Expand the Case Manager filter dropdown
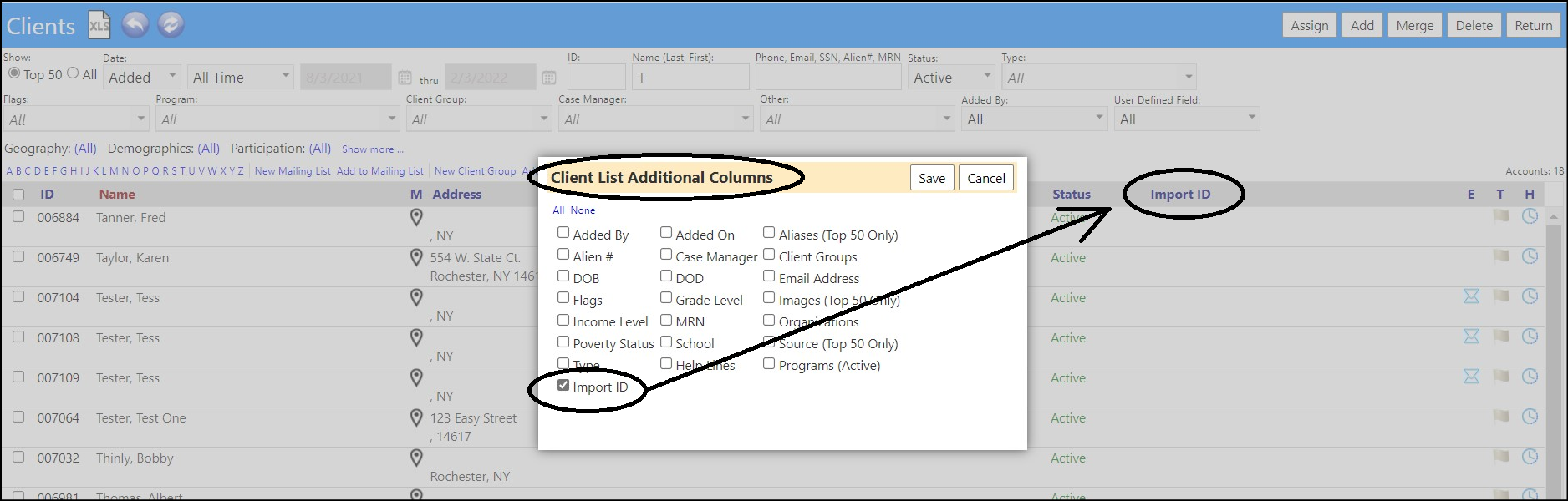The height and width of the screenshot is (501, 1568). click(x=655, y=119)
